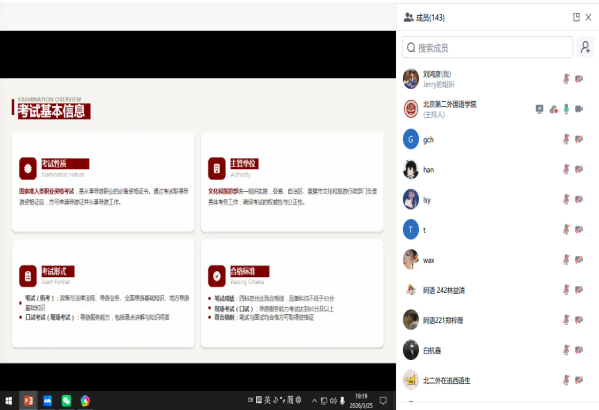Select member gch's blue G avatar
This screenshot has width=599, height=410.
(x=411, y=139)
